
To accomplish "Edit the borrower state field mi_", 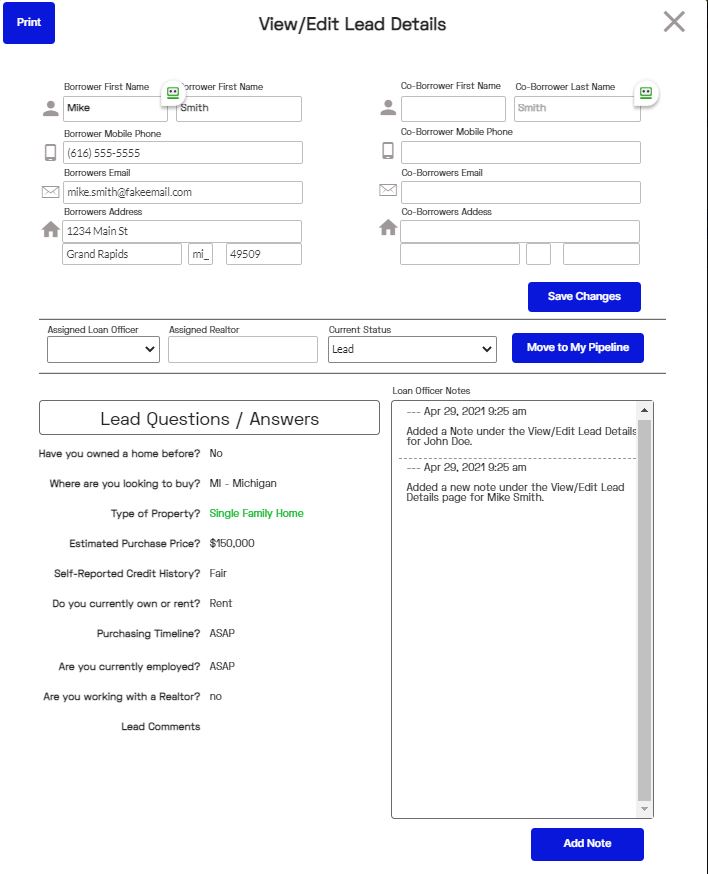I will (x=200, y=254).
